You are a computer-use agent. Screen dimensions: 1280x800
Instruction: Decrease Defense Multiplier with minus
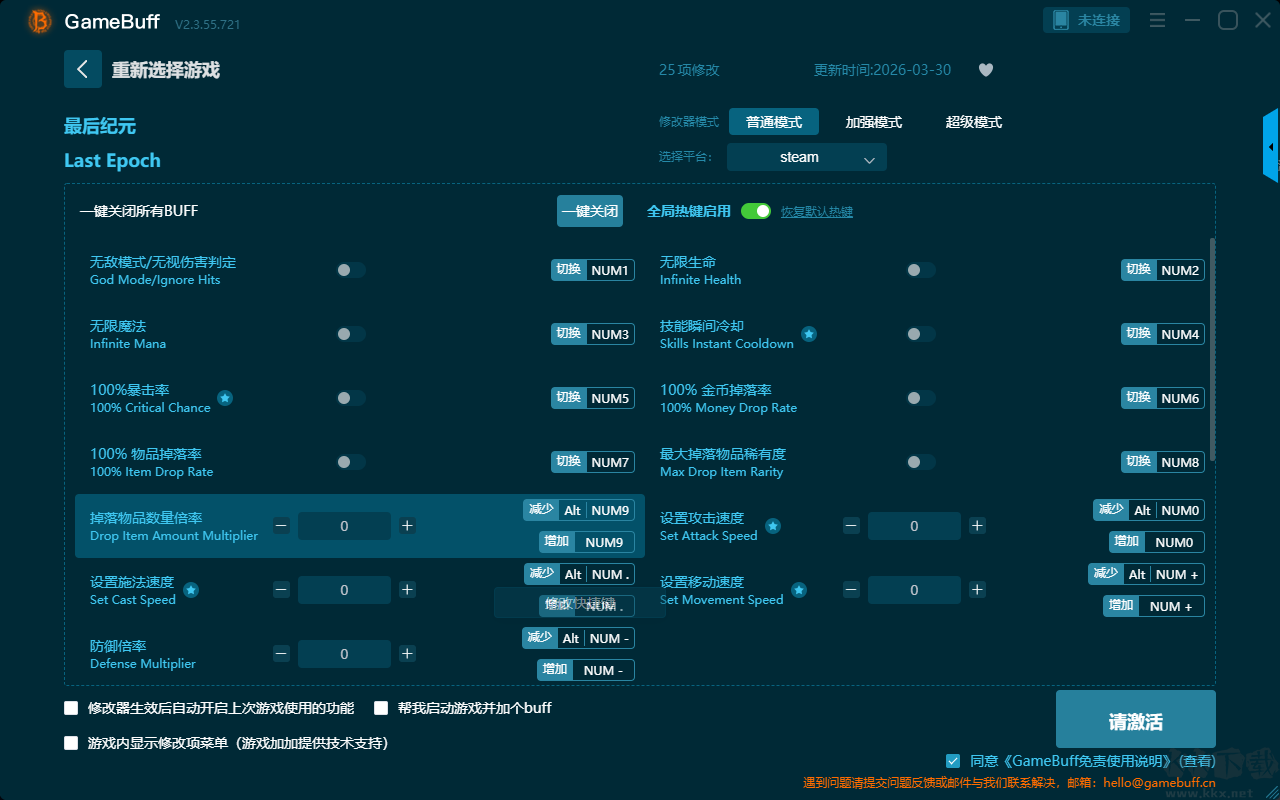tap(281, 654)
